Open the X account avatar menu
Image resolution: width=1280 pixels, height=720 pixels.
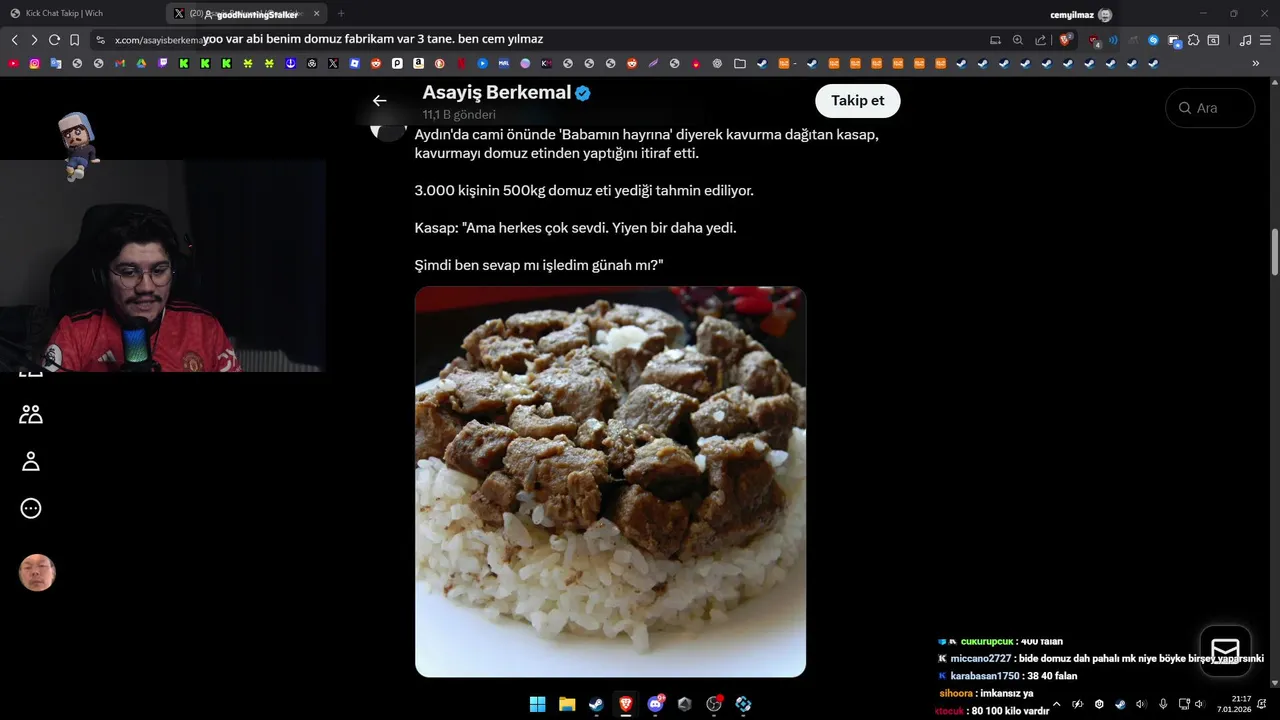coord(37,573)
